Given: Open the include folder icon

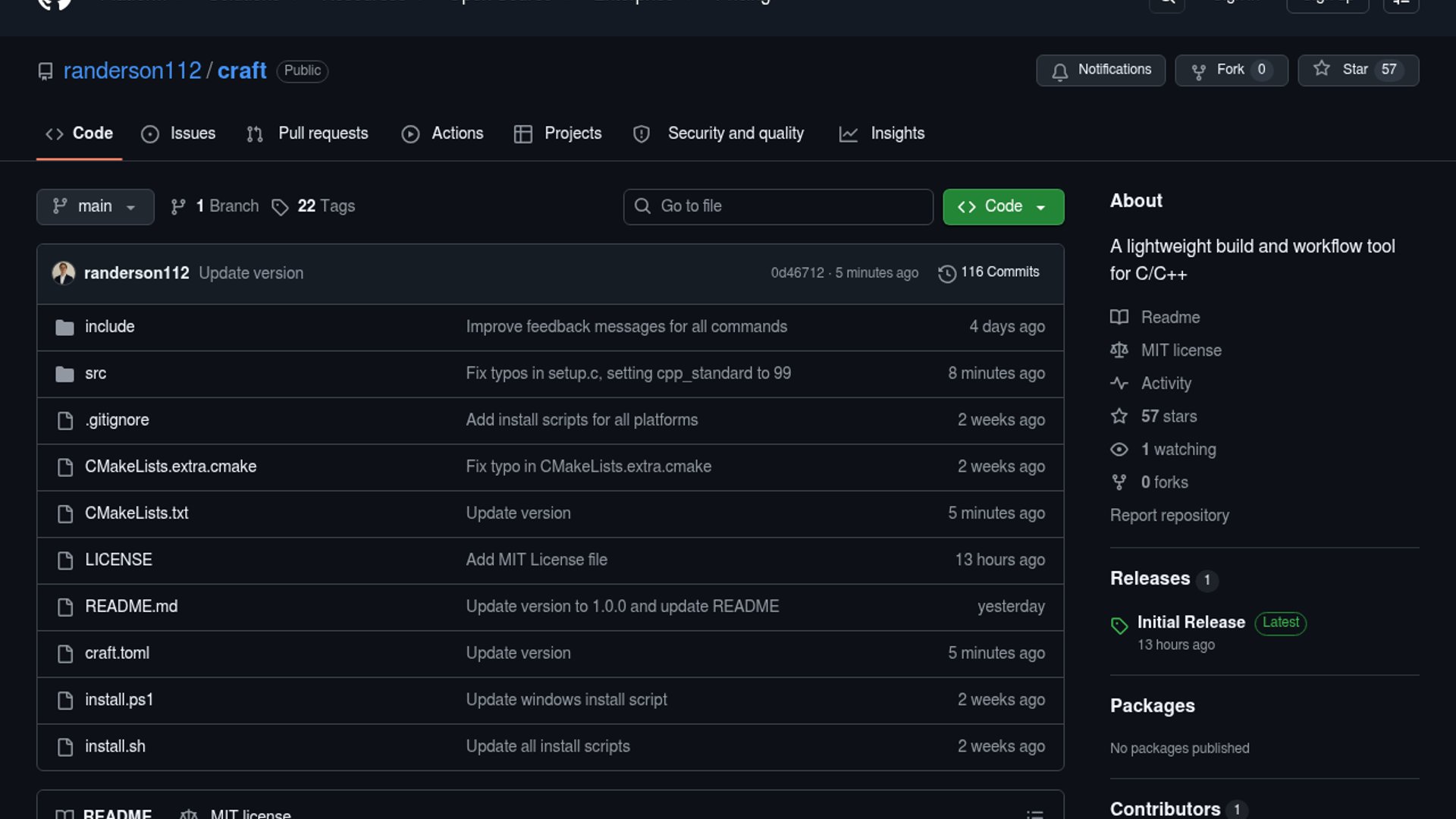Looking at the screenshot, I should [x=65, y=328].
